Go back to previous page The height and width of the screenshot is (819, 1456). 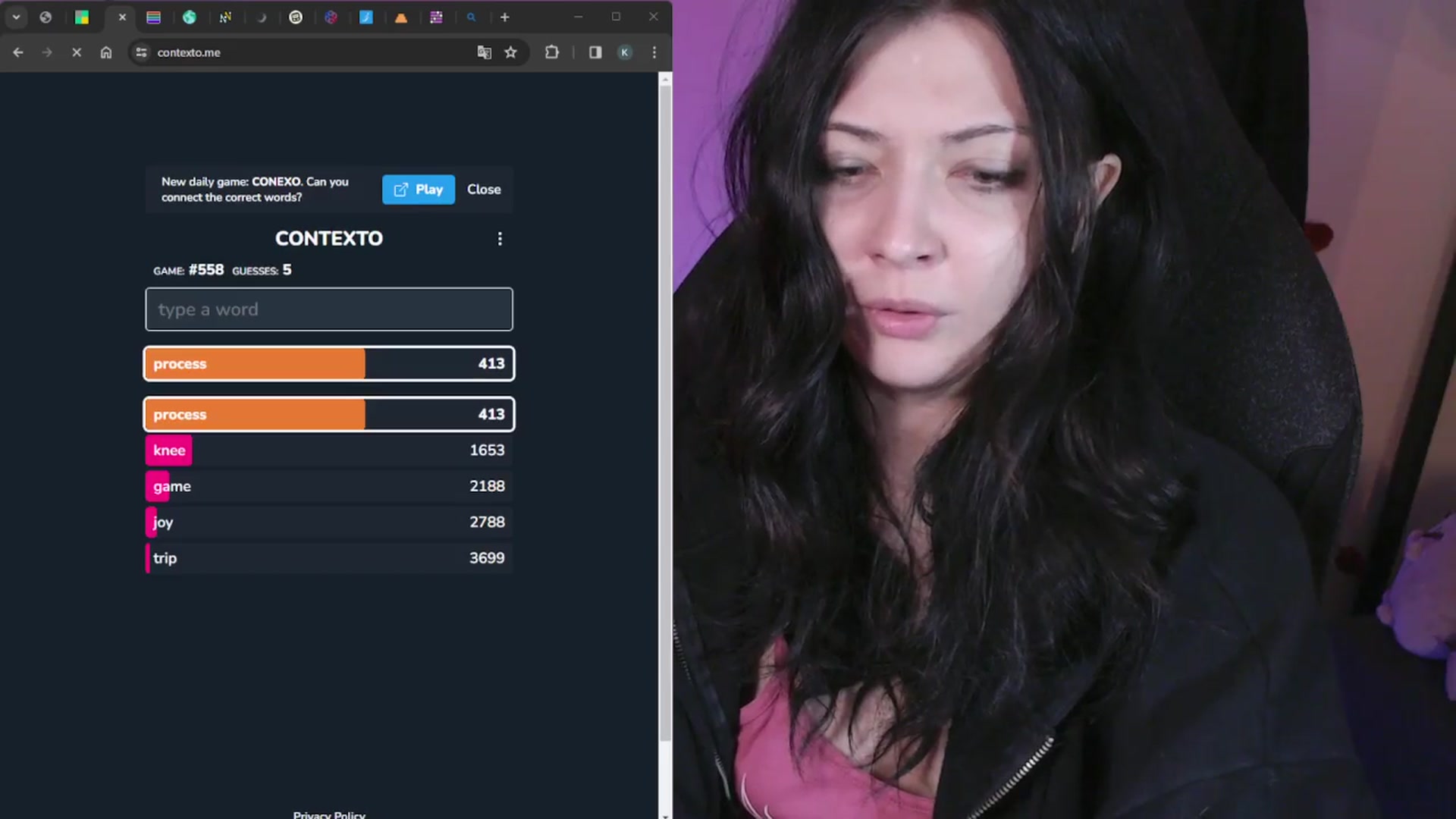(x=18, y=52)
